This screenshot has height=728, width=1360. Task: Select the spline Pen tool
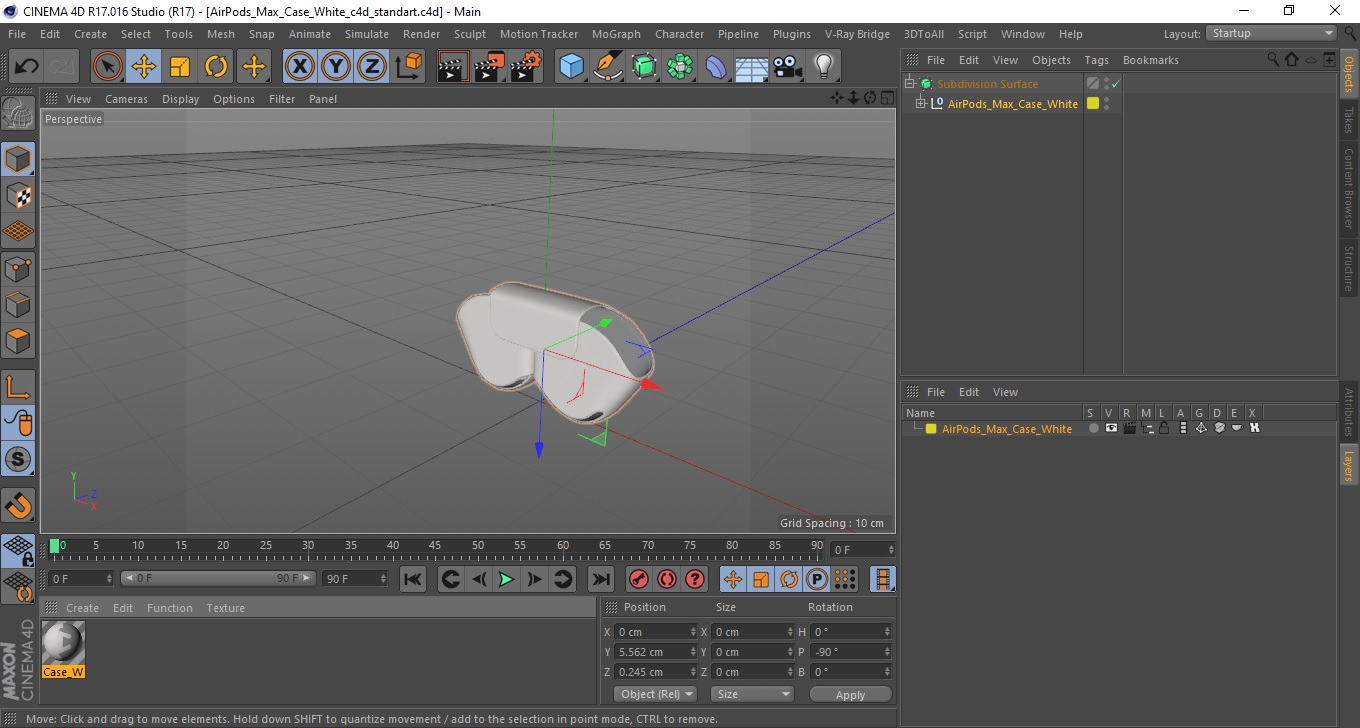608,67
